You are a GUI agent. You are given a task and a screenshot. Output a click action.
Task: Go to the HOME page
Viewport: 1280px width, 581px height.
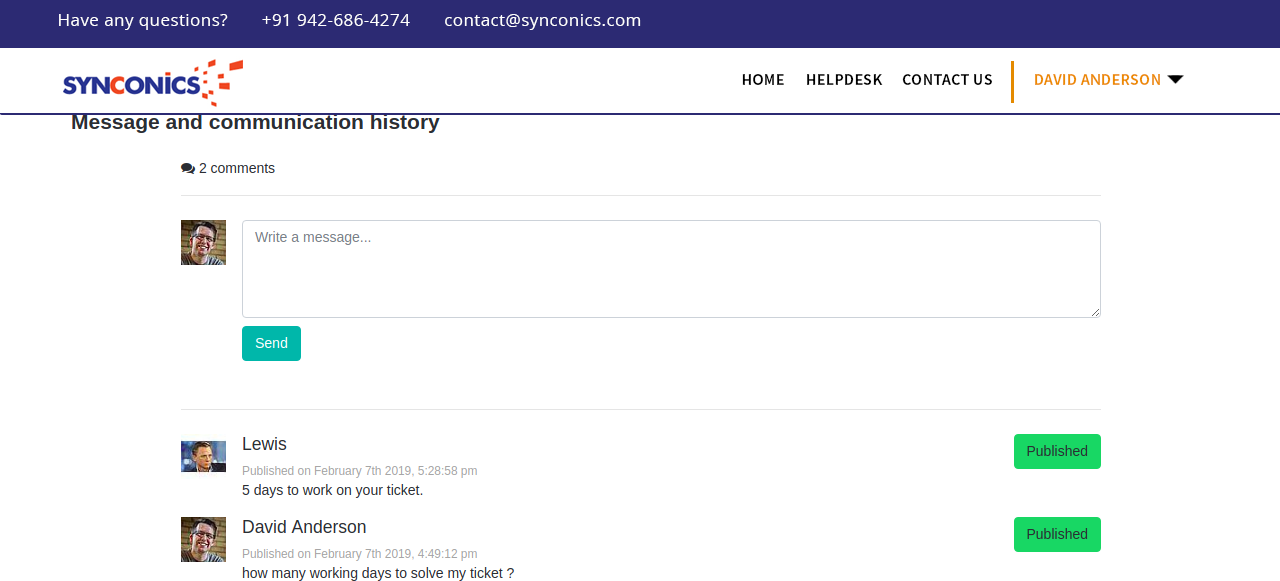pyautogui.click(x=763, y=80)
